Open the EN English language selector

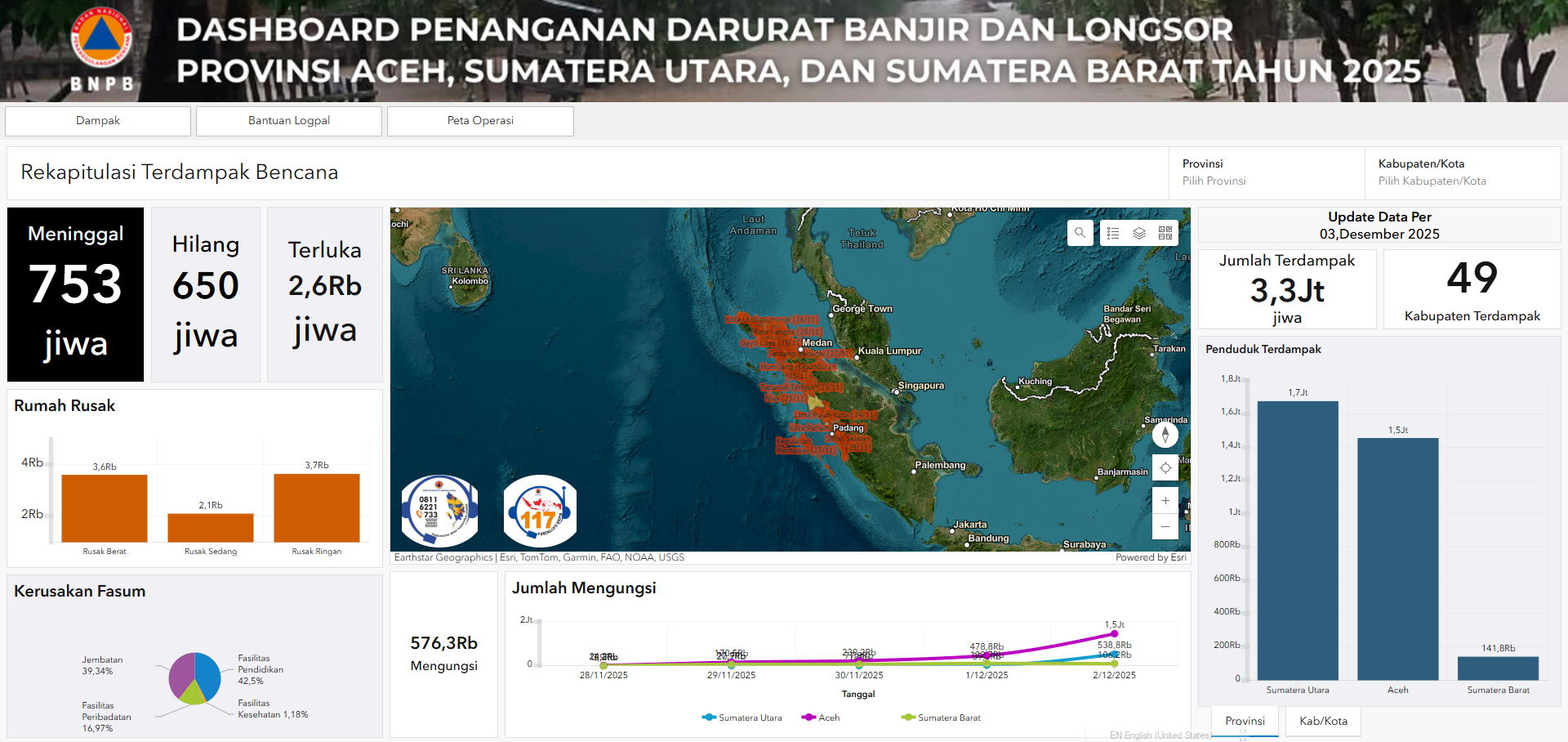pyautogui.click(x=1160, y=735)
